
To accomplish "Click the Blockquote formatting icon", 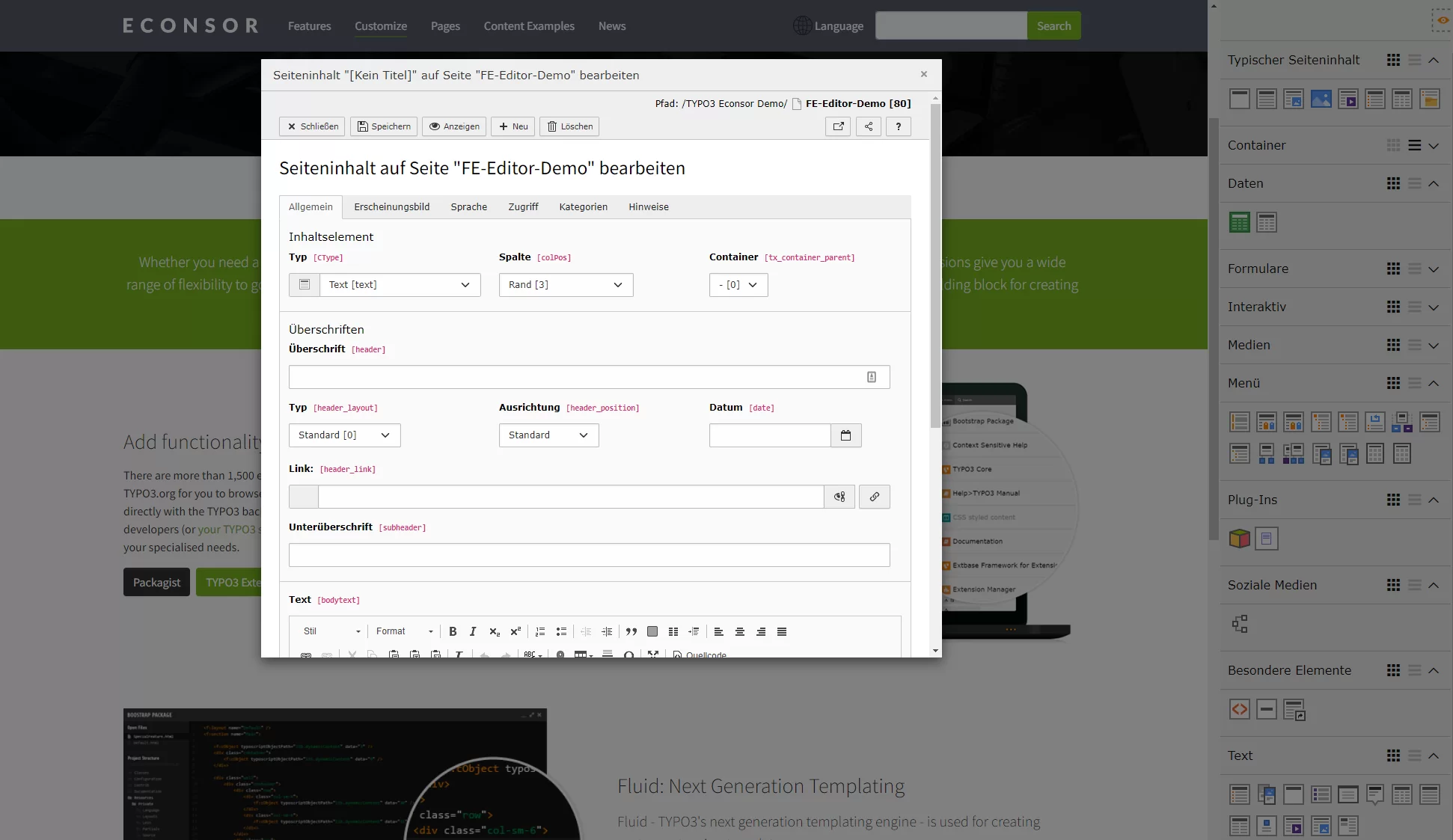I will (x=630, y=631).
